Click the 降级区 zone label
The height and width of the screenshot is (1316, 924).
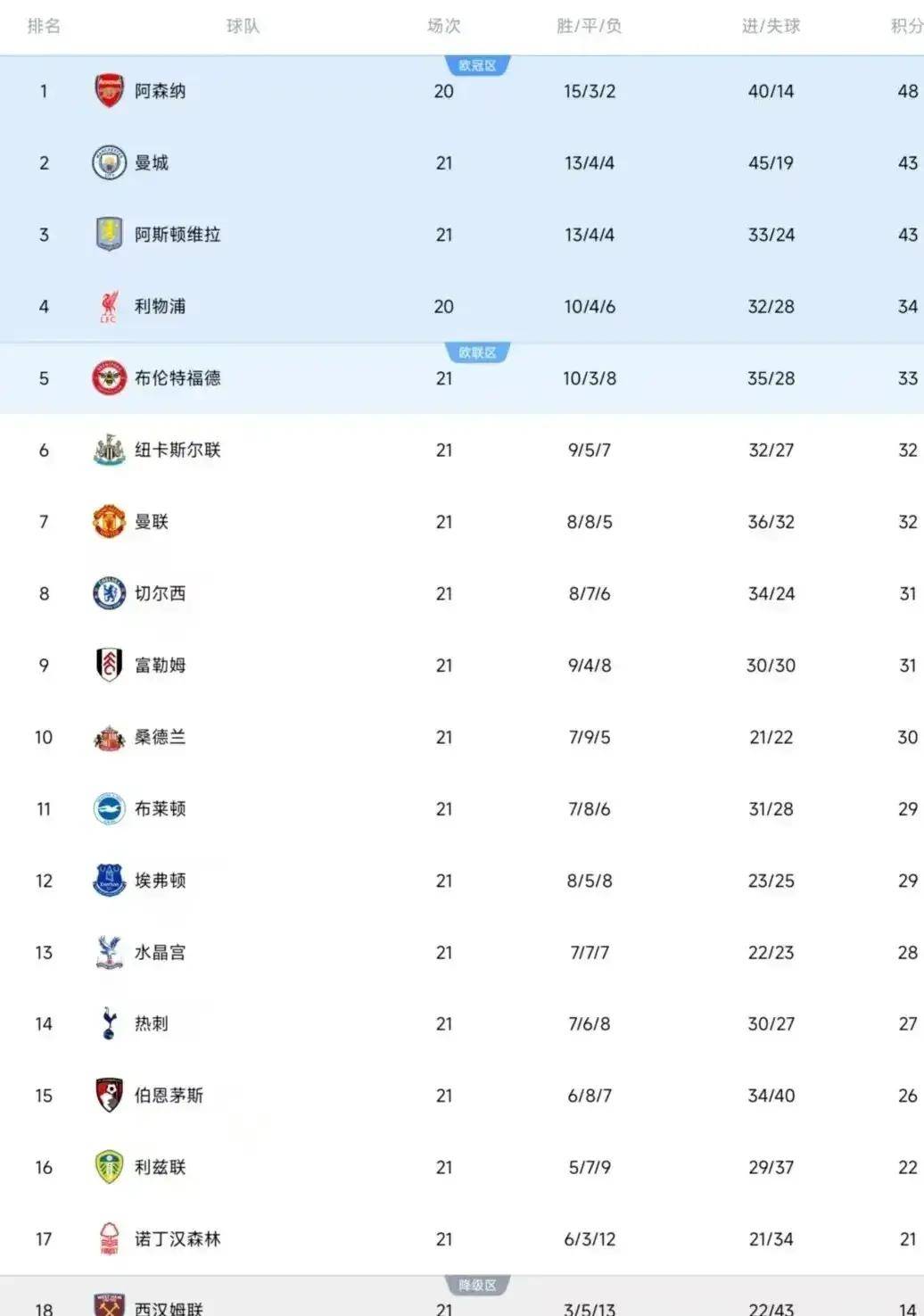(x=477, y=1286)
